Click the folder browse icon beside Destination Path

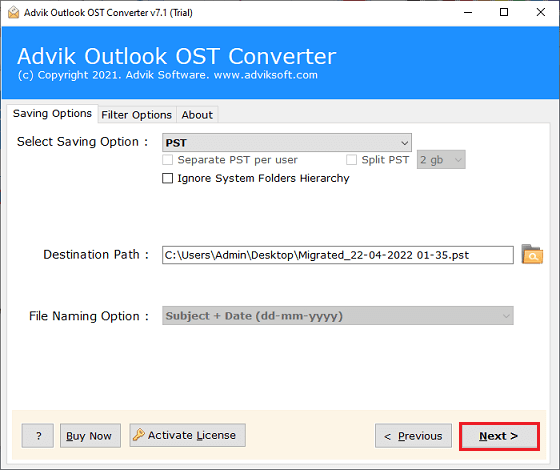532,254
